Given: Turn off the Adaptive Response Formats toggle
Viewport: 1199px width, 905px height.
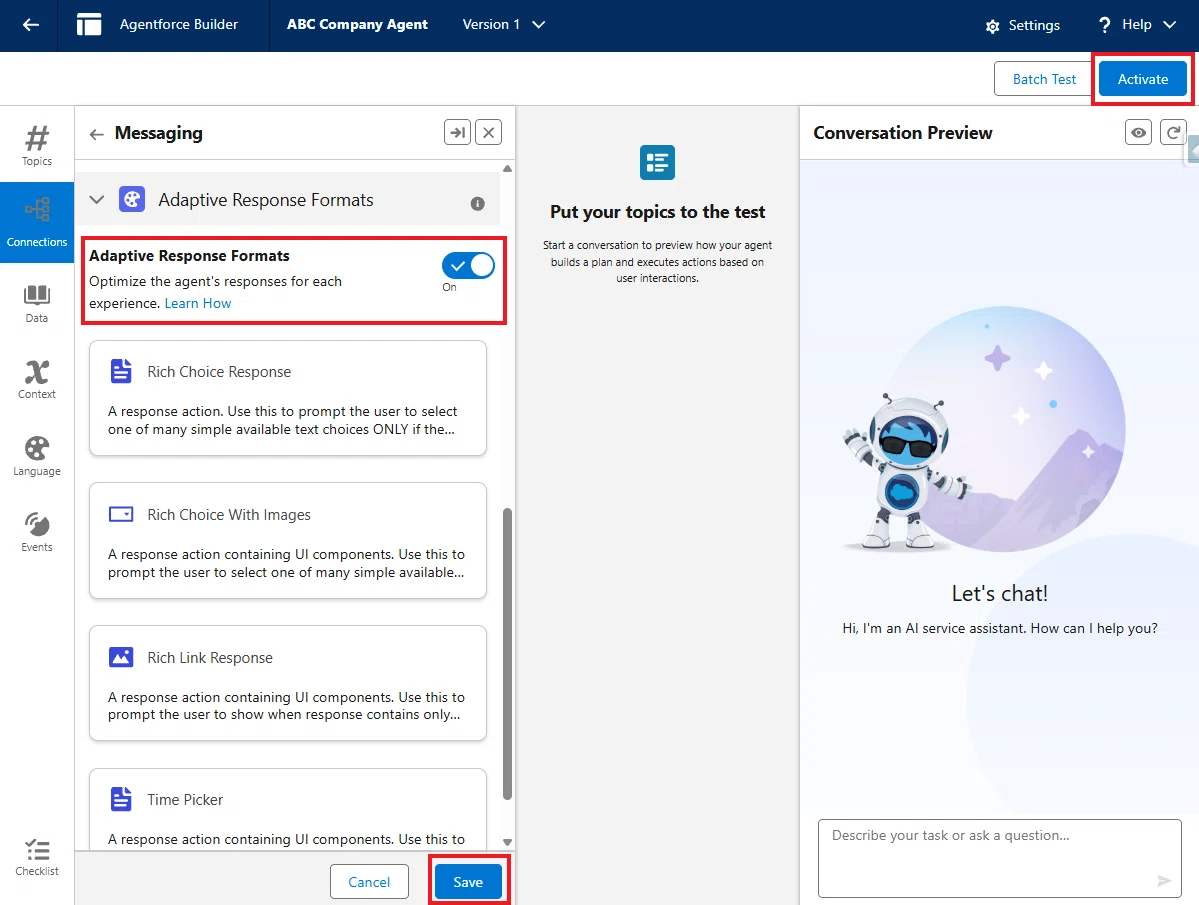Looking at the screenshot, I should pyautogui.click(x=468, y=265).
